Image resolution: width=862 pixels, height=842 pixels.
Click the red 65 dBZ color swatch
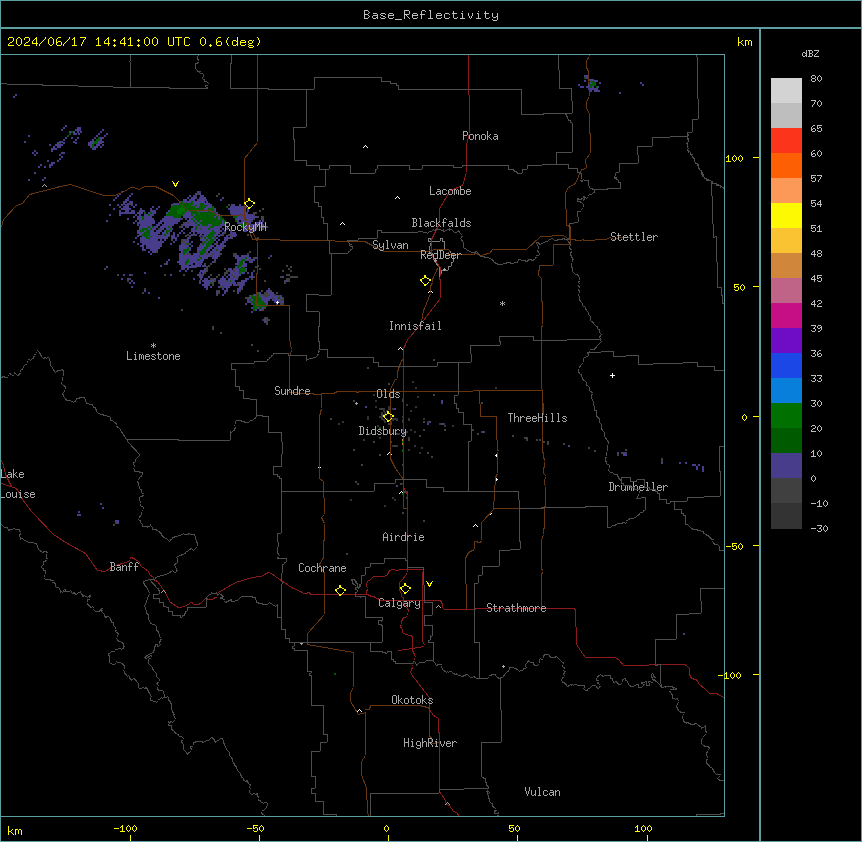786,140
